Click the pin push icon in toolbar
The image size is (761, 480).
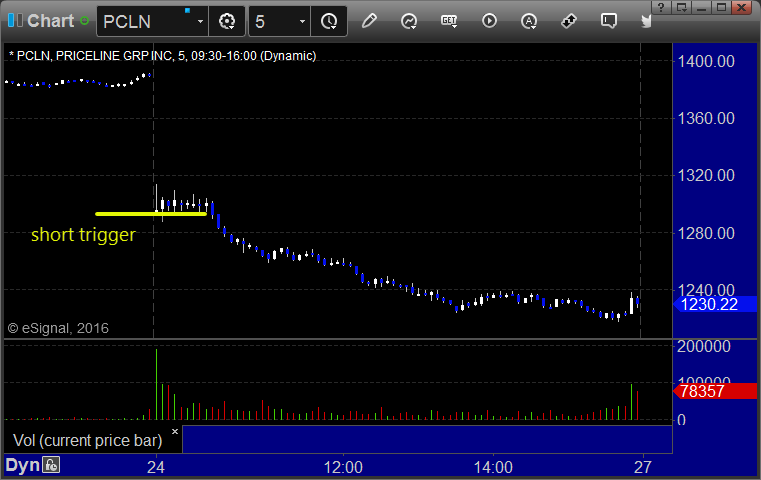(x=569, y=21)
